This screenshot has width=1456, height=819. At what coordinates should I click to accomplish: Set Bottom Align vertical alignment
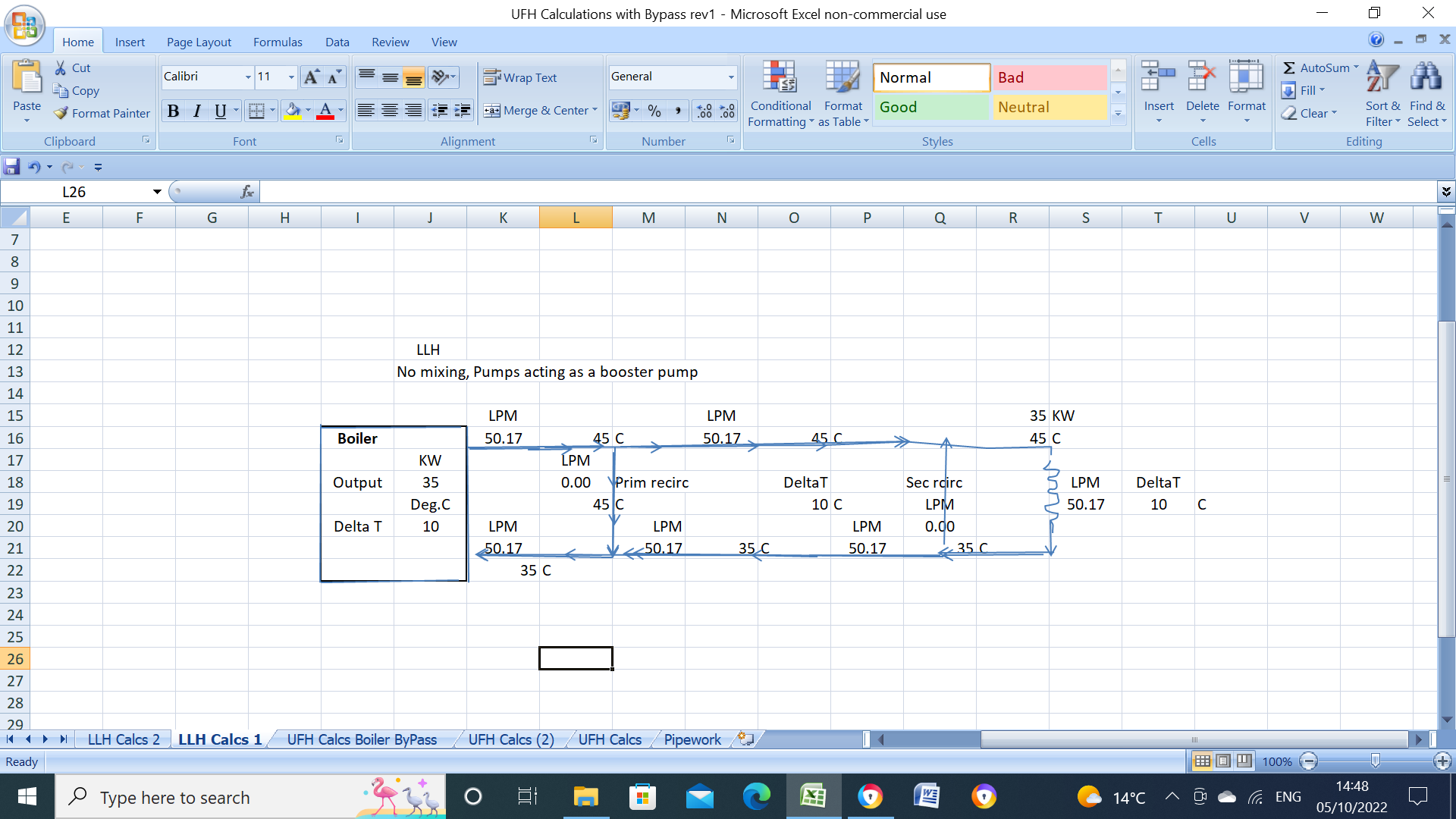(413, 77)
